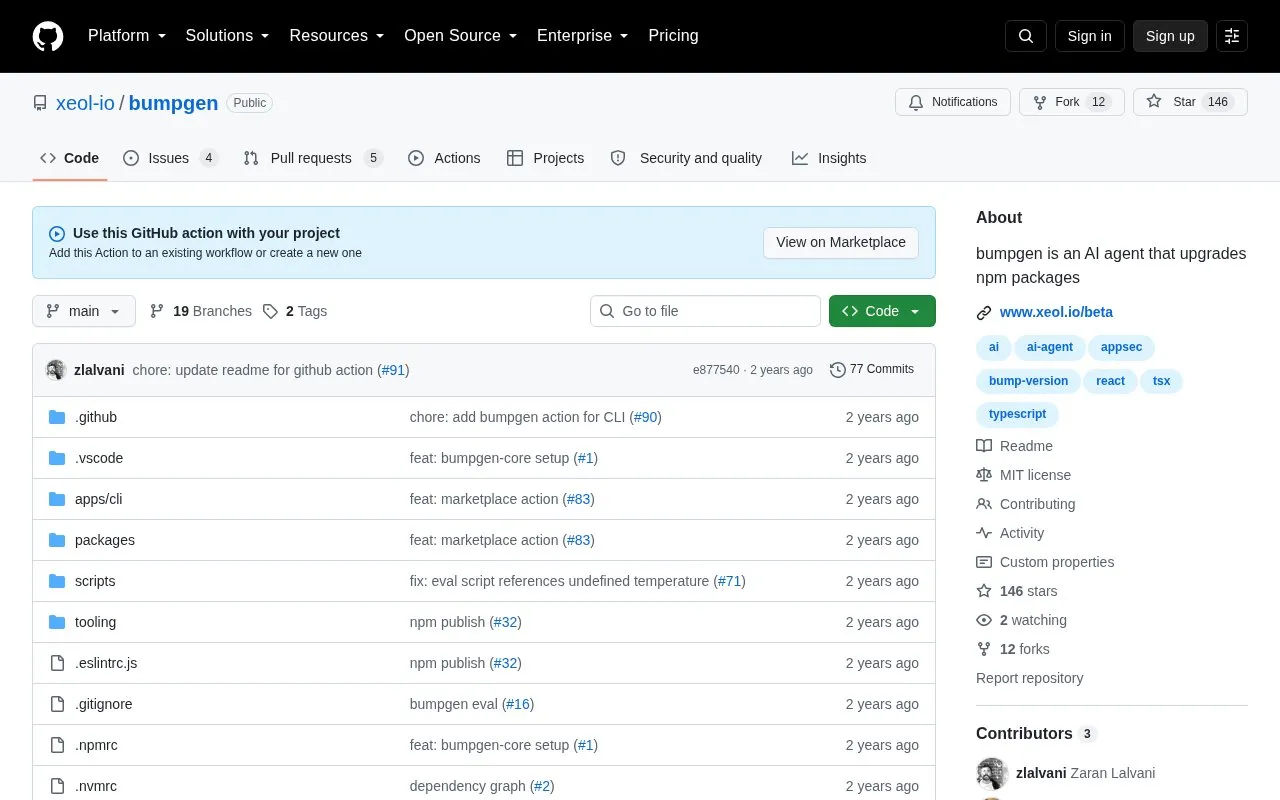Open the GitHub homepage logo

coord(48,36)
